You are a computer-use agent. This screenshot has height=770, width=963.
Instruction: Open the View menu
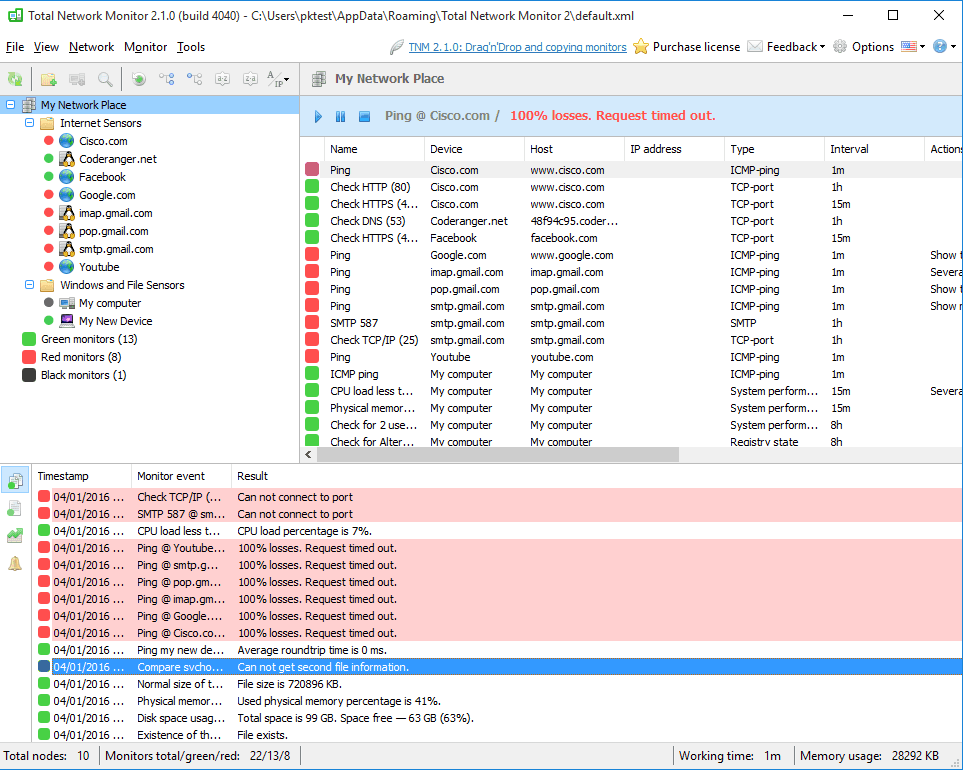[46, 47]
